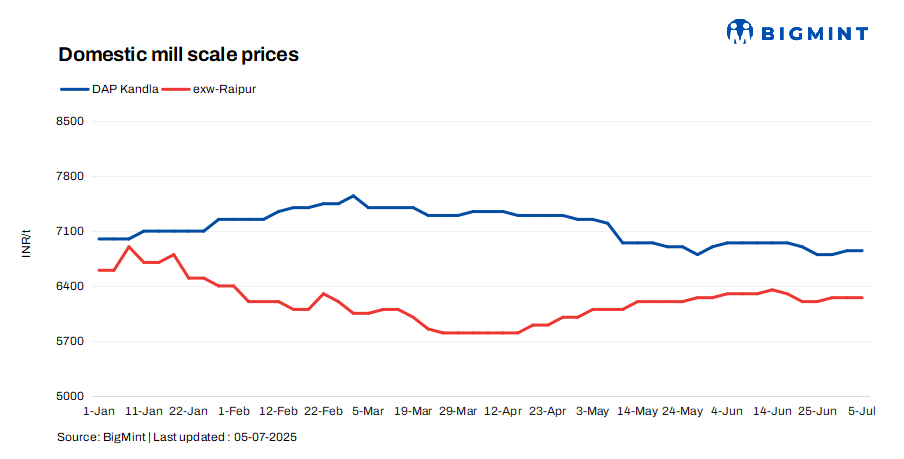Click the Domestic mill scale prices title
Screen dimensions: 904x459
[x=179, y=54]
